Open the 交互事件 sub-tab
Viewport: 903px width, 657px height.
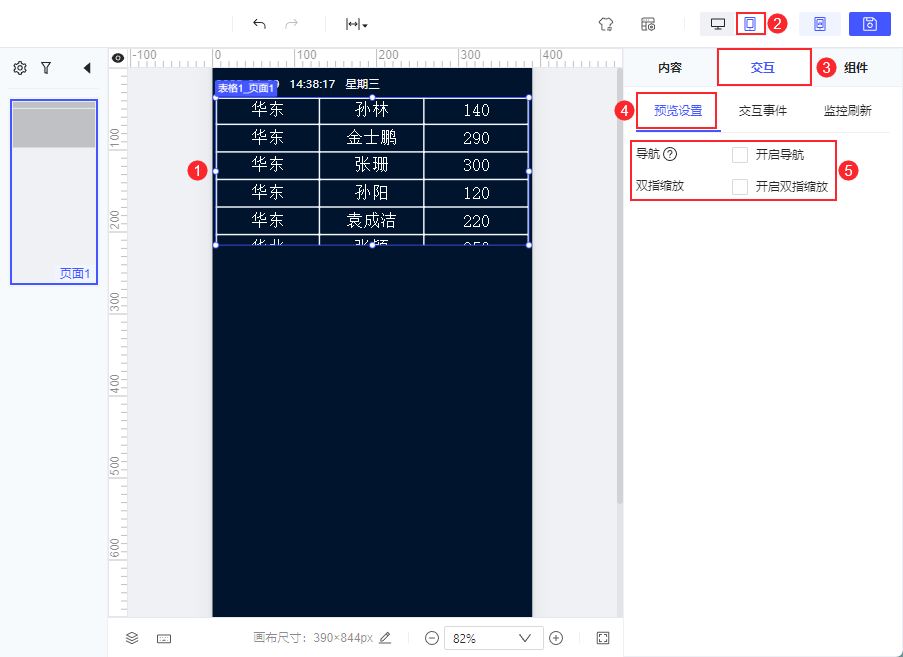[762, 111]
